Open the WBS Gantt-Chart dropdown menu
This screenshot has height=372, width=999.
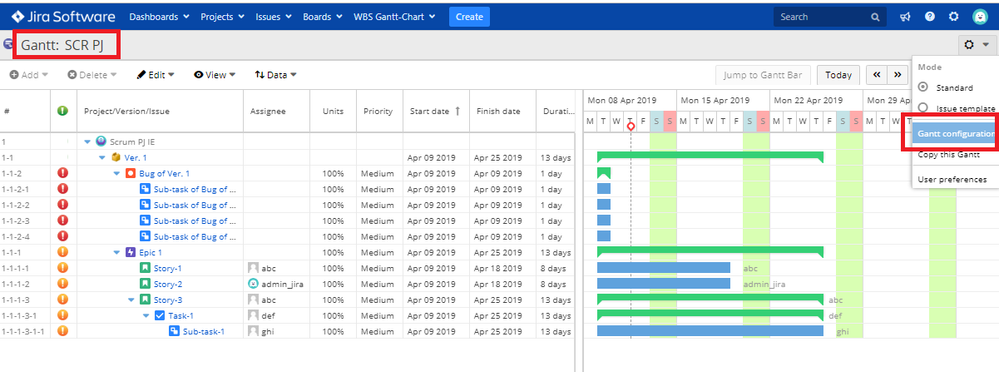point(394,17)
